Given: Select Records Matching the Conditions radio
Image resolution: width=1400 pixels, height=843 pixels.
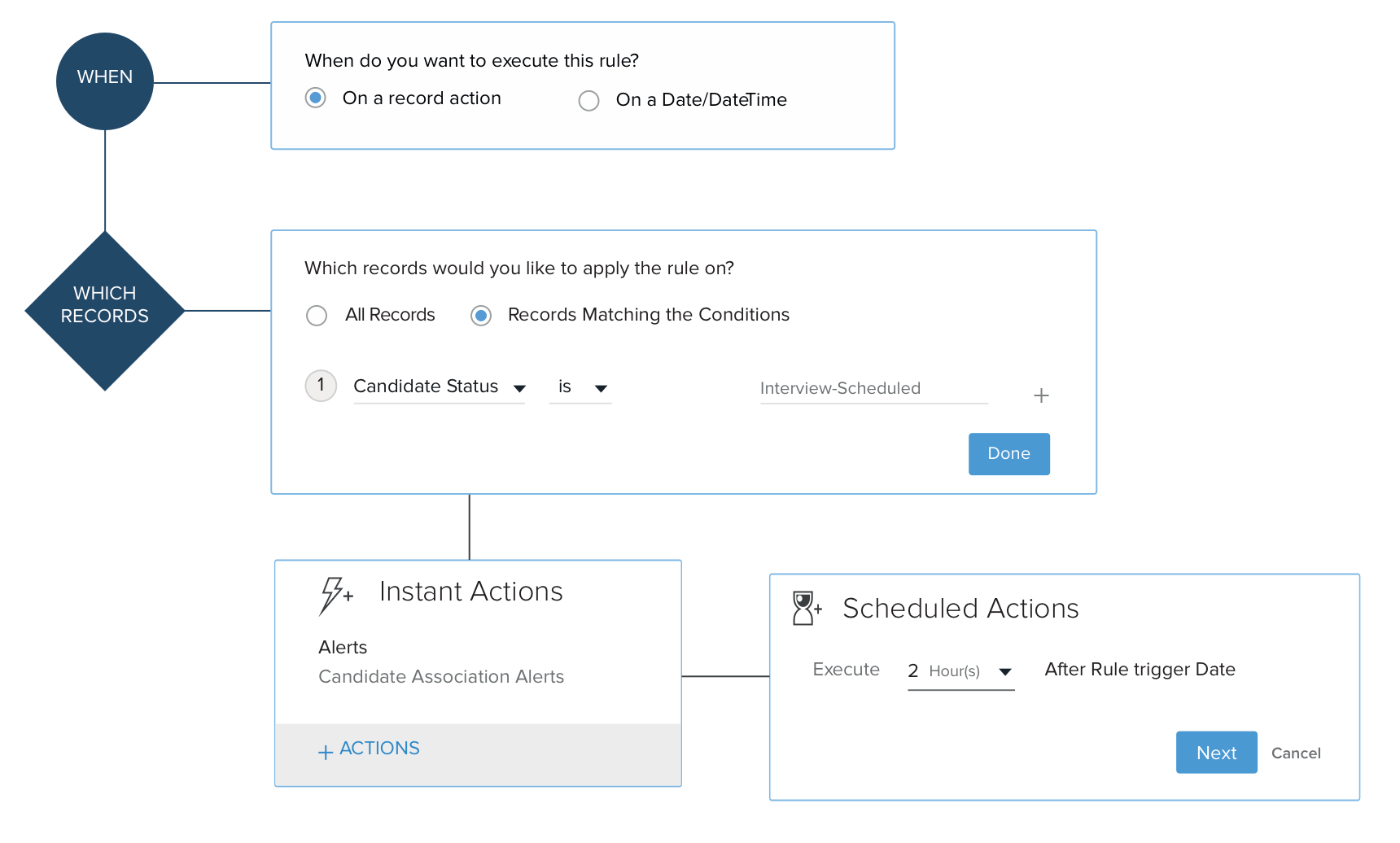Looking at the screenshot, I should click(x=481, y=315).
